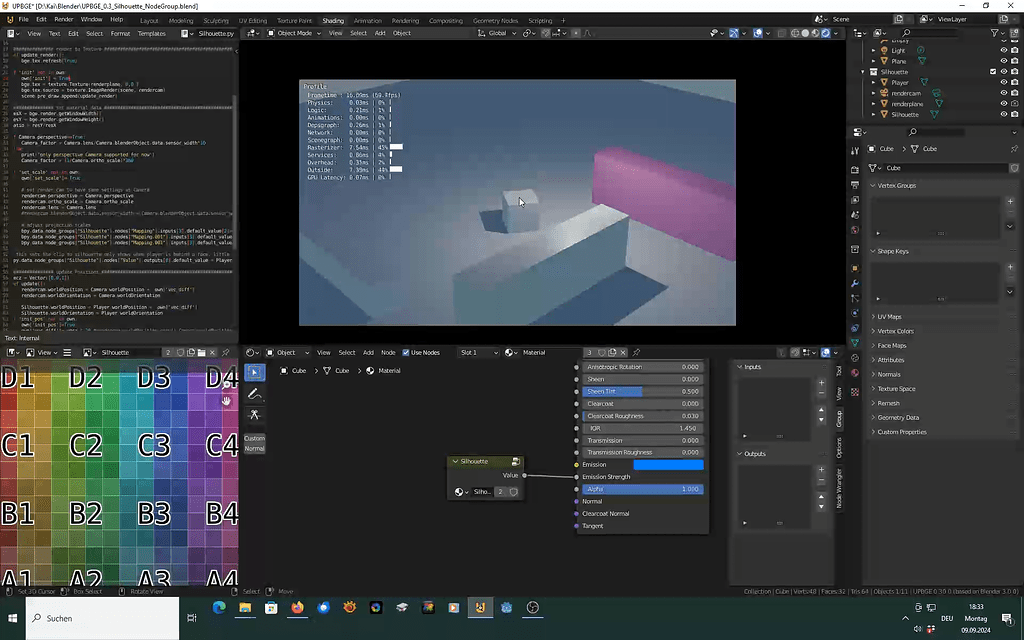This screenshot has height=640, width=1024.
Task: Open Microsoft Edge from the taskbar
Action: (x=219, y=607)
